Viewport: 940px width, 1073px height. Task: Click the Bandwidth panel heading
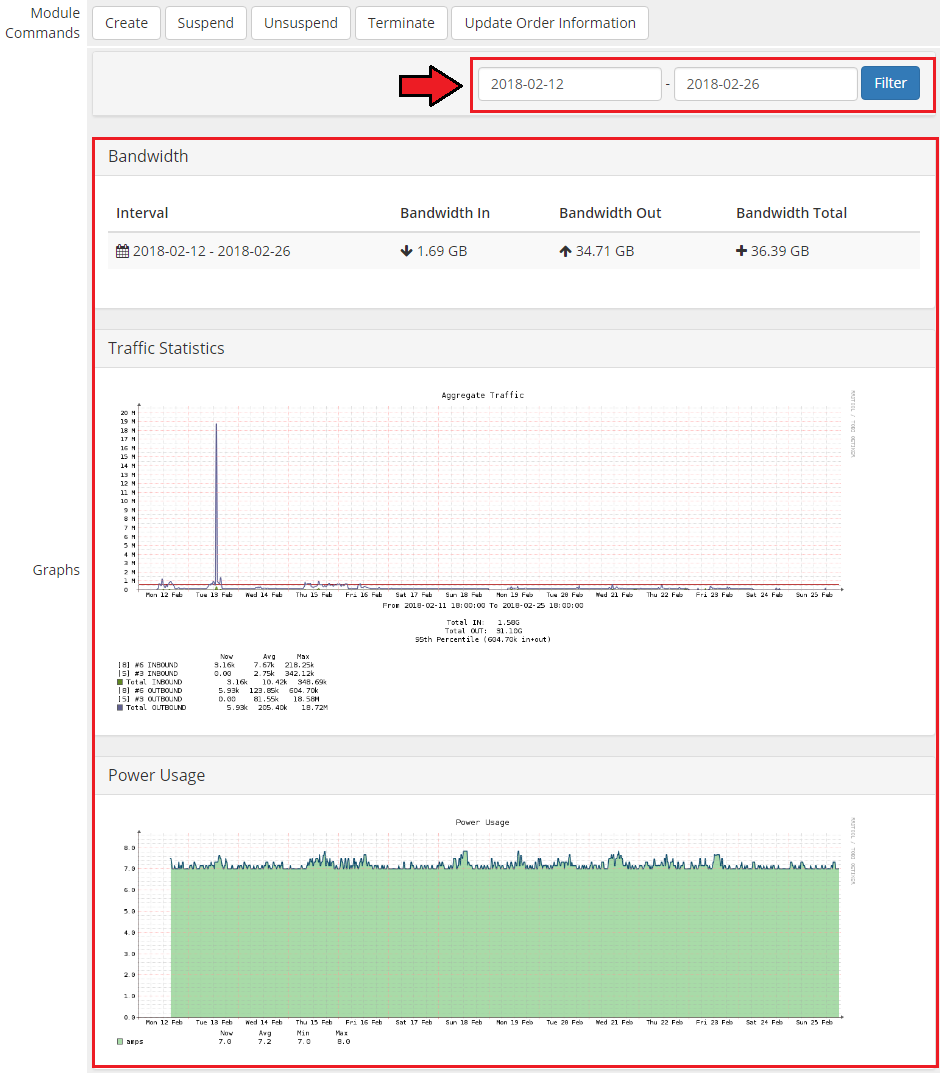[148, 156]
